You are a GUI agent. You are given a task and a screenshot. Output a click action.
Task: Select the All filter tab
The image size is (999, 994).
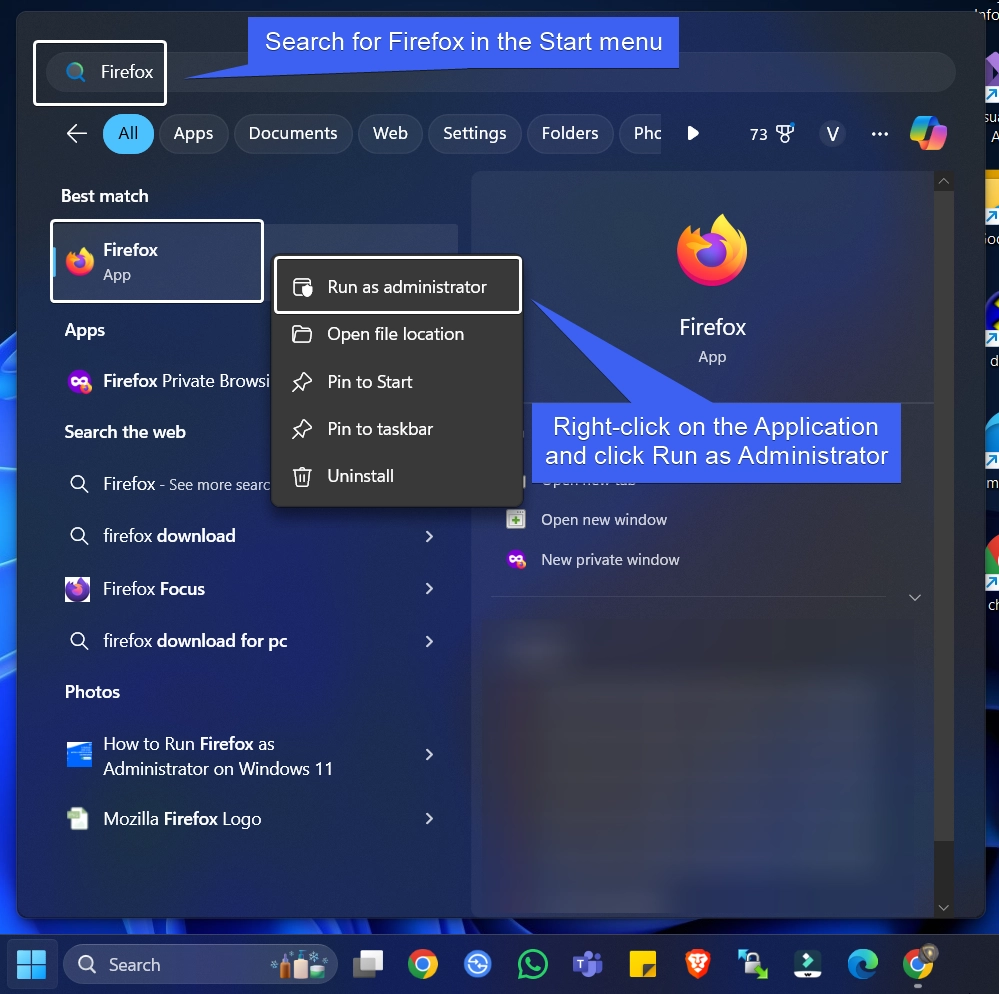(128, 134)
